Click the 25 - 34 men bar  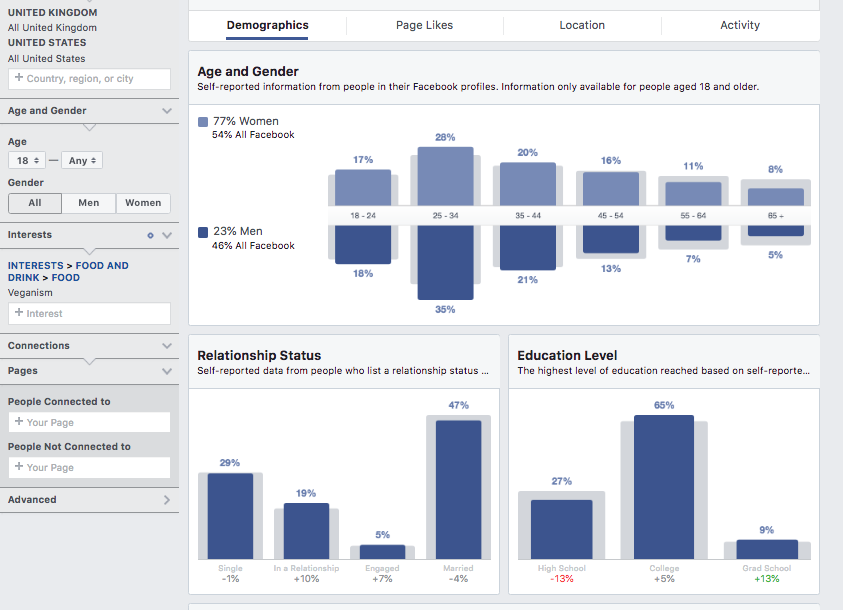tap(446, 262)
